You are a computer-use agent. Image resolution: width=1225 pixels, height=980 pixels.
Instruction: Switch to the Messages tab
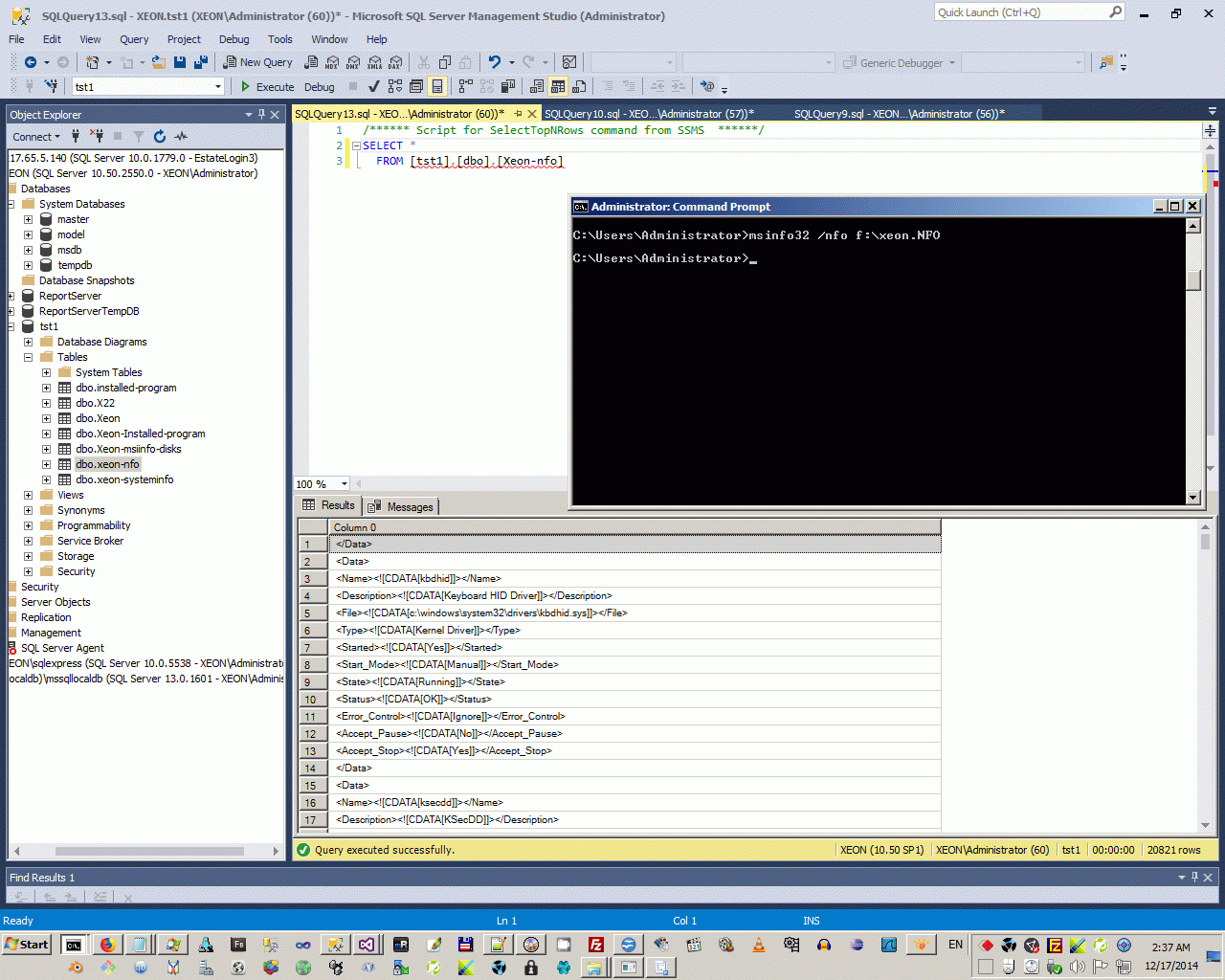402,506
